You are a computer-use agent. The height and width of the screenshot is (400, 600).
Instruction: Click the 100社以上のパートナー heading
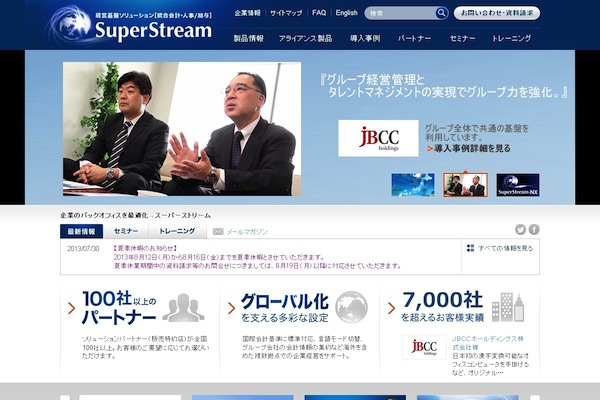[119, 308]
